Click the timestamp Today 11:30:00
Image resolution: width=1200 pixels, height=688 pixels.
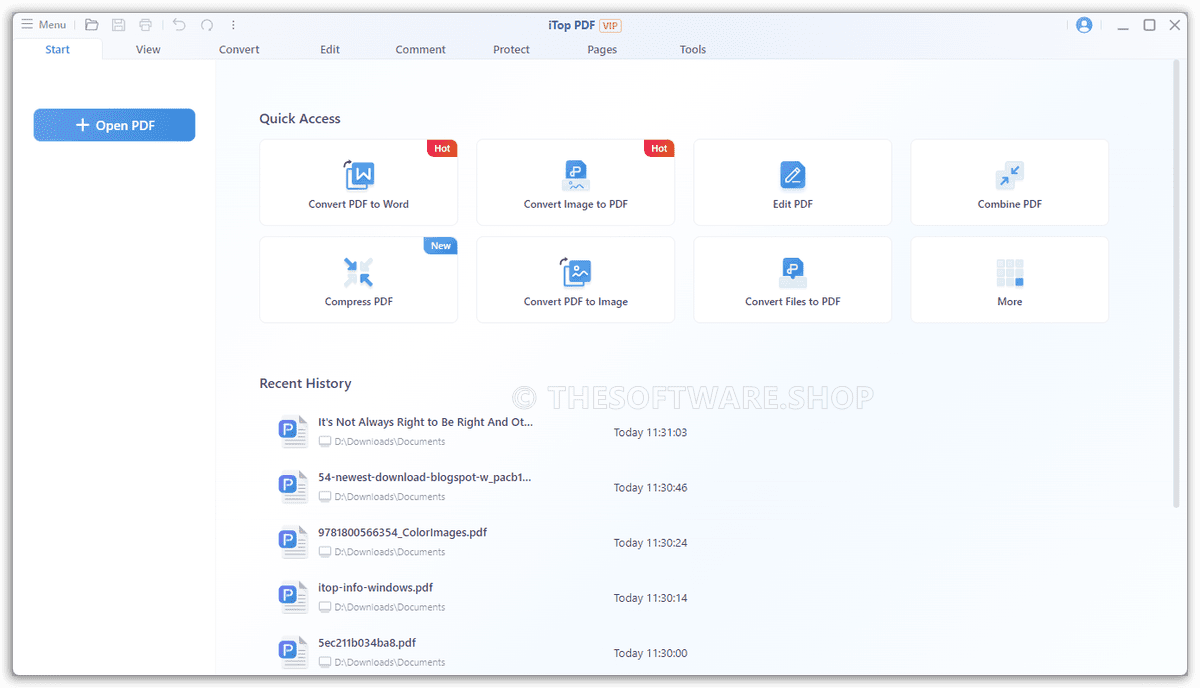click(x=650, y=653)
